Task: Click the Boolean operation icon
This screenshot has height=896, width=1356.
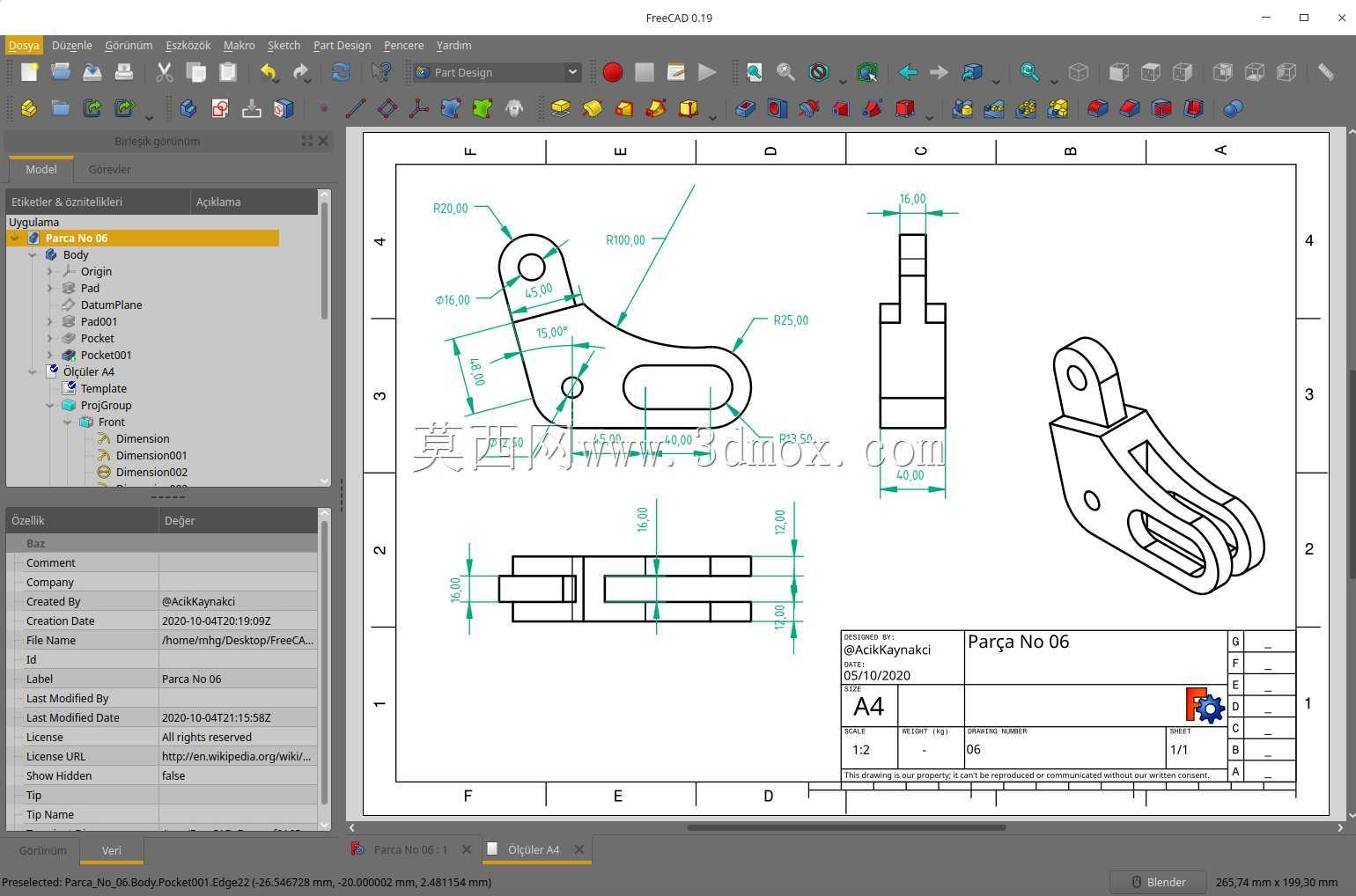Action: coord(1233,108)
